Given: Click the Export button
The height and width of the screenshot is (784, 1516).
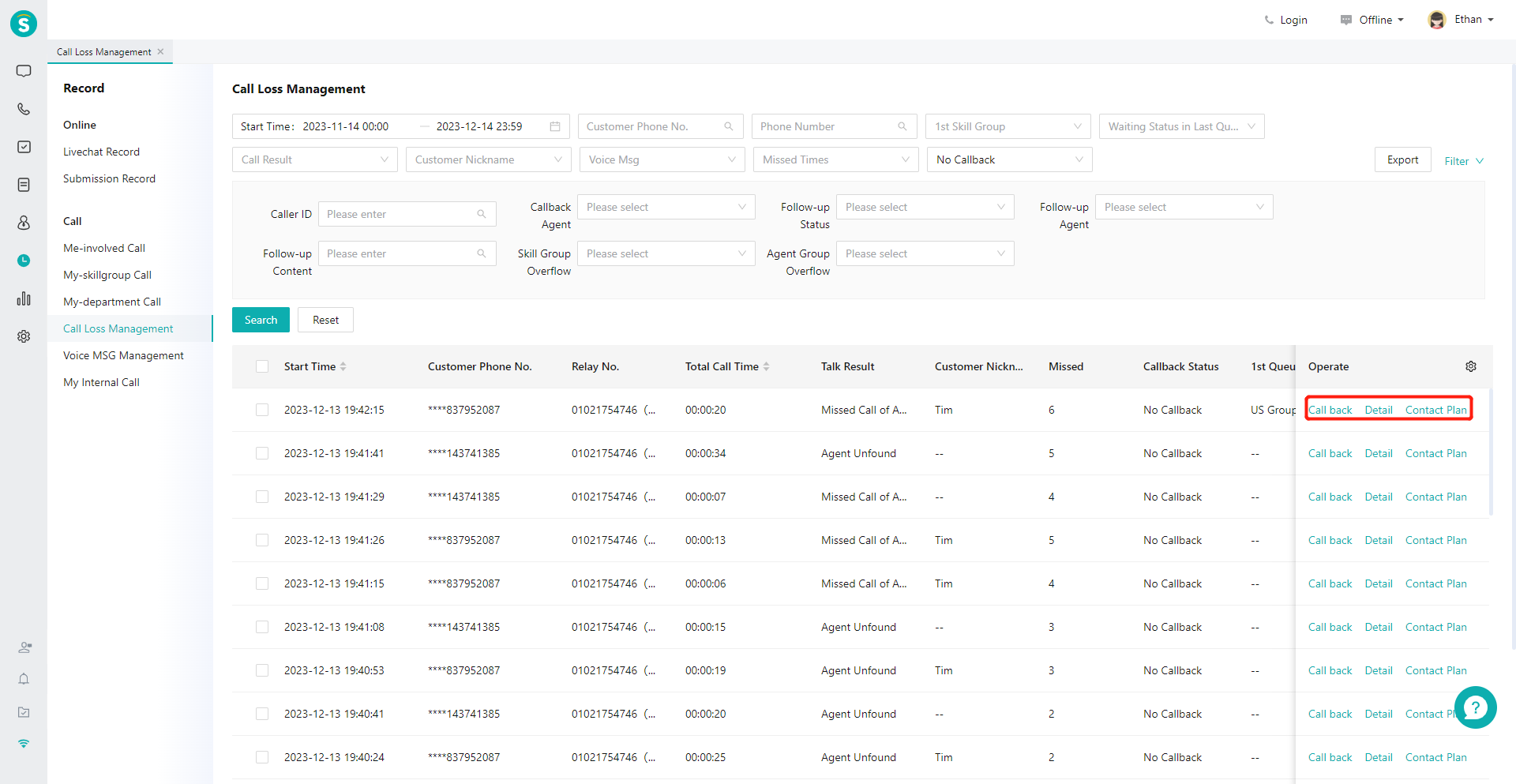Looking at the screenshot, I should coord(1402,159).
